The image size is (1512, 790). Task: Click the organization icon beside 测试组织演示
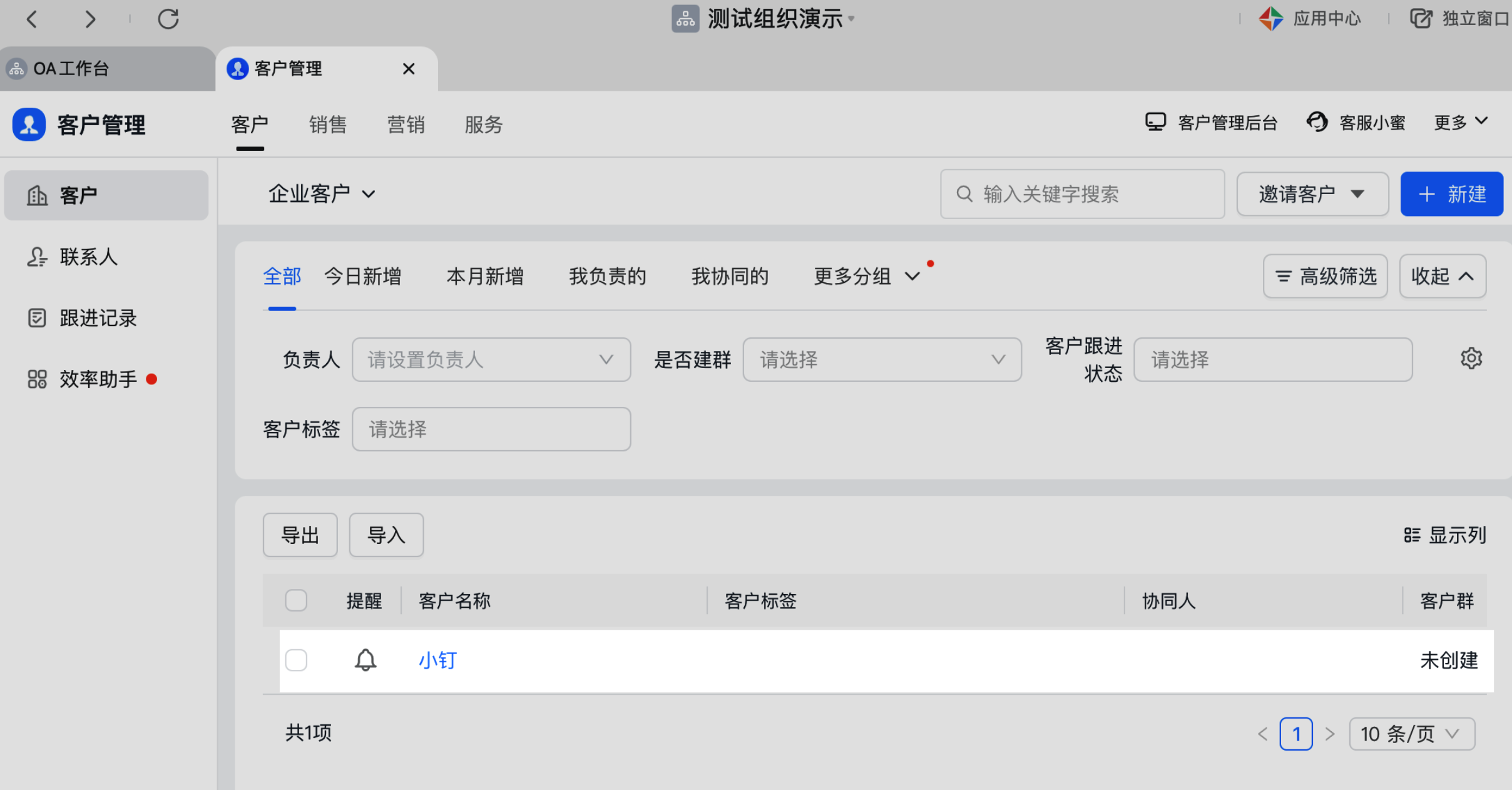(685, 19)
